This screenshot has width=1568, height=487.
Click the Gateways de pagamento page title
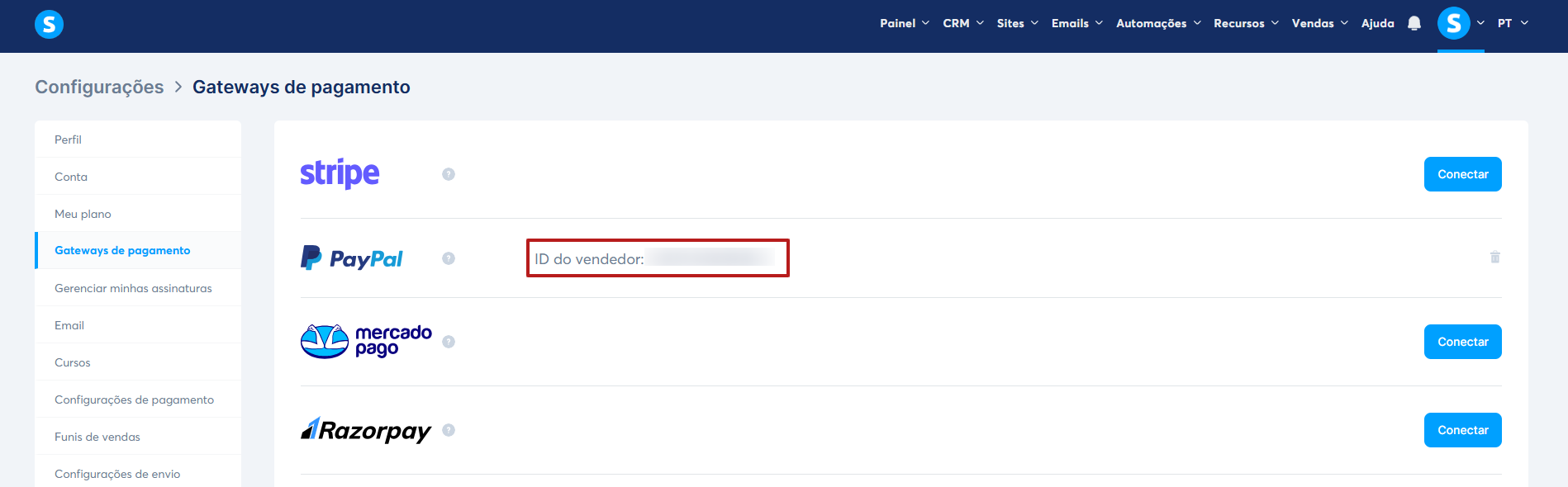click(302, 87)
